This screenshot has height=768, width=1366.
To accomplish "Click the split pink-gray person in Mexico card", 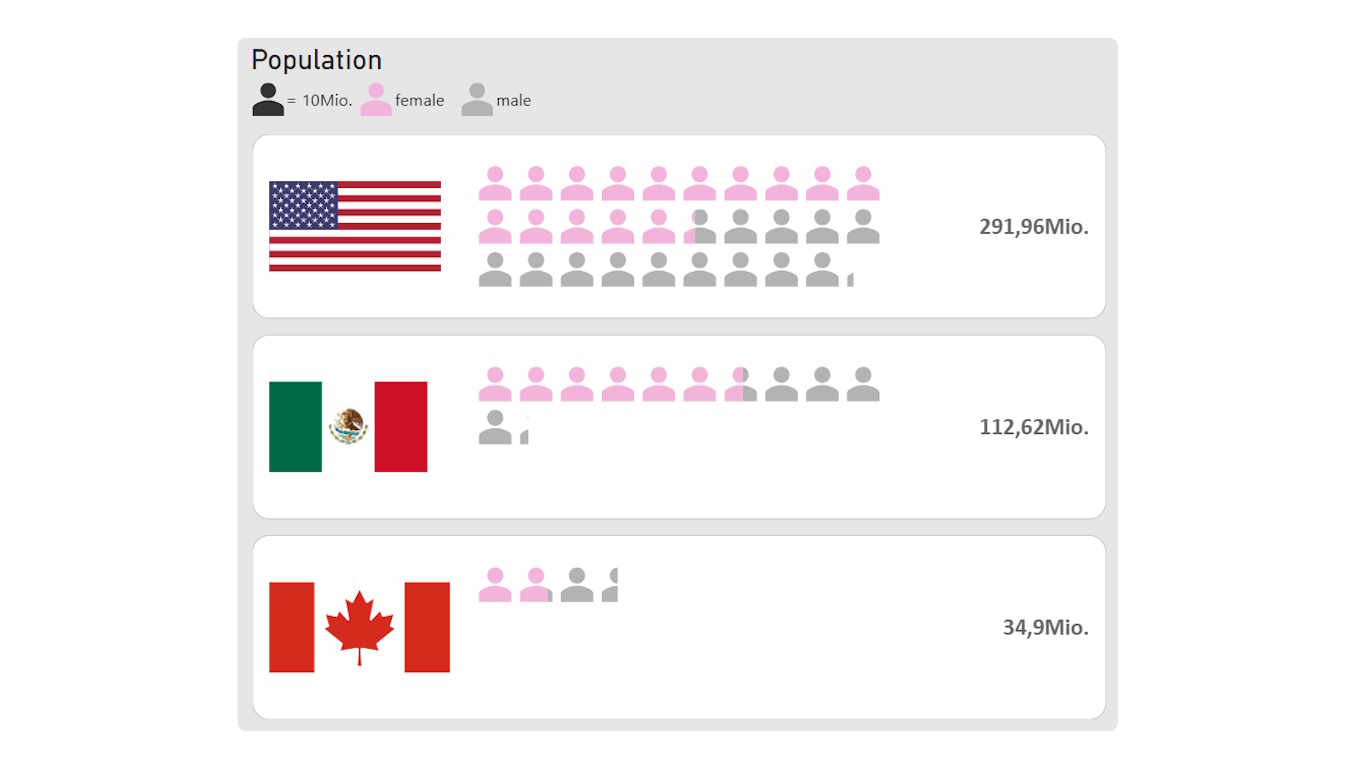I will [740, 384].
